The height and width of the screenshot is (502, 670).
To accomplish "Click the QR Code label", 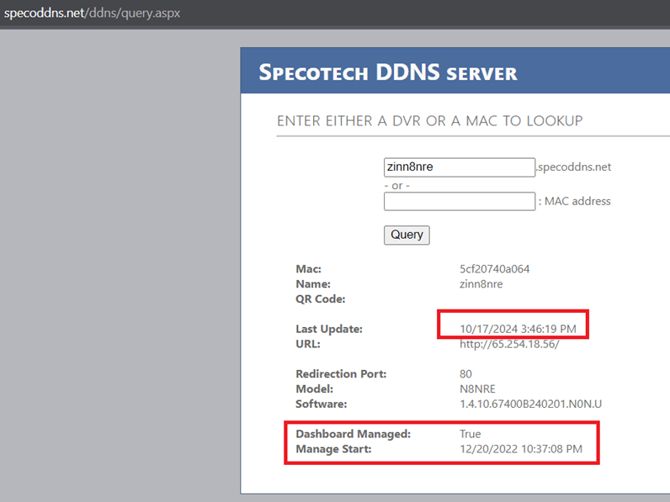I will (x=320, y=299).
